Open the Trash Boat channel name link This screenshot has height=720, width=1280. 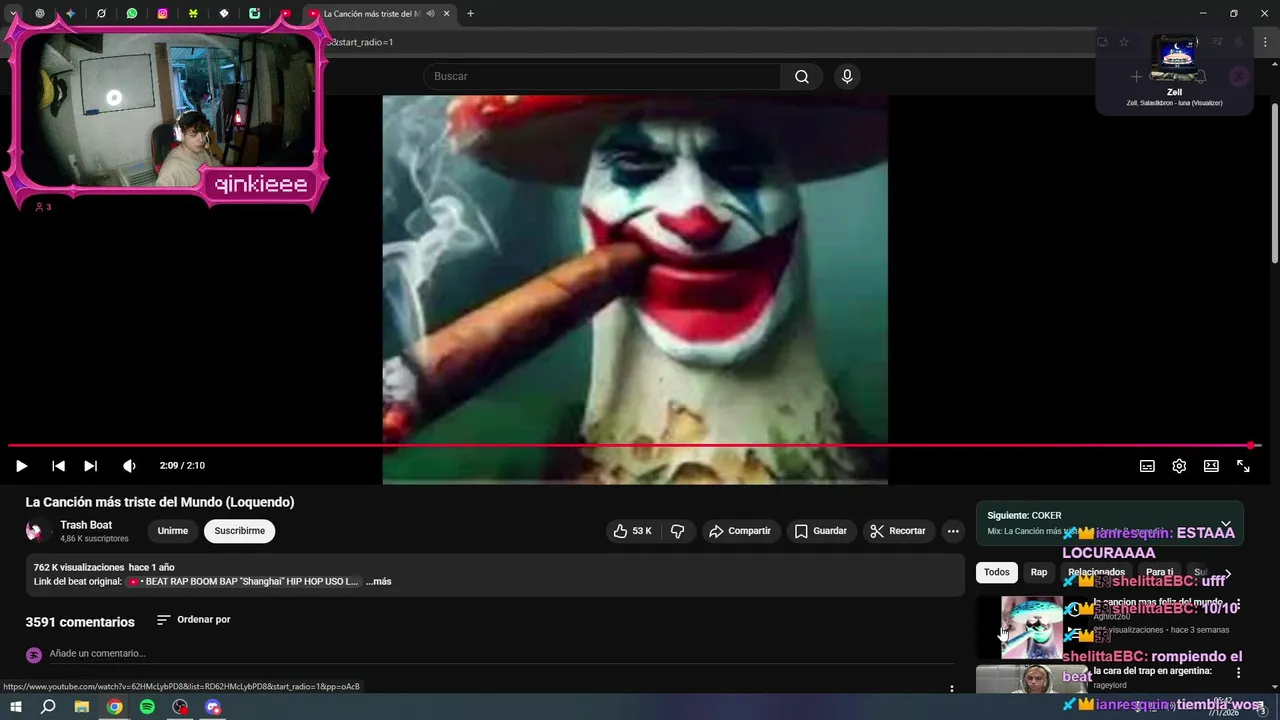coord(86,525)
